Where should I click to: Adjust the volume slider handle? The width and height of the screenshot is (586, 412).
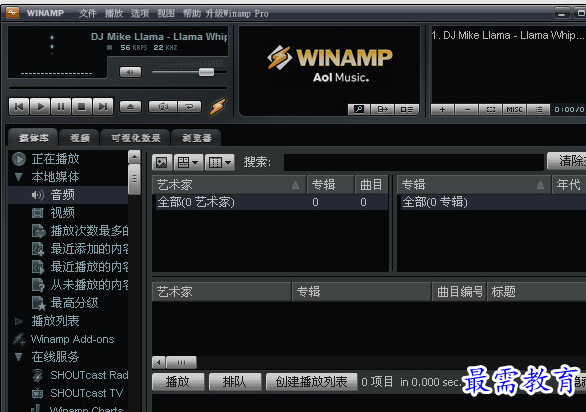pyautogui.click(x=206, y=72)
